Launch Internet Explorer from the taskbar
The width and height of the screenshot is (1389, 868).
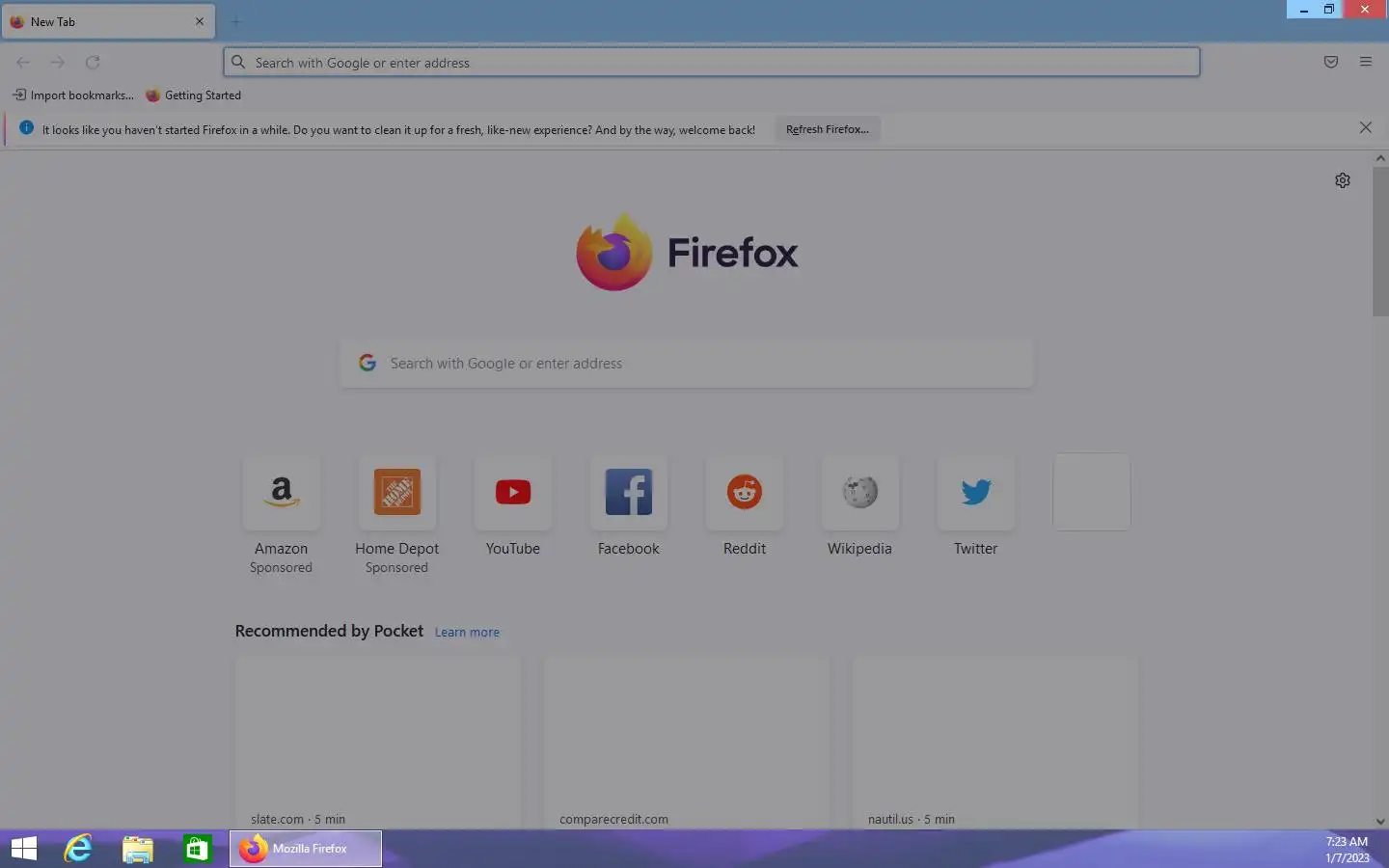[x=78, y=849]
